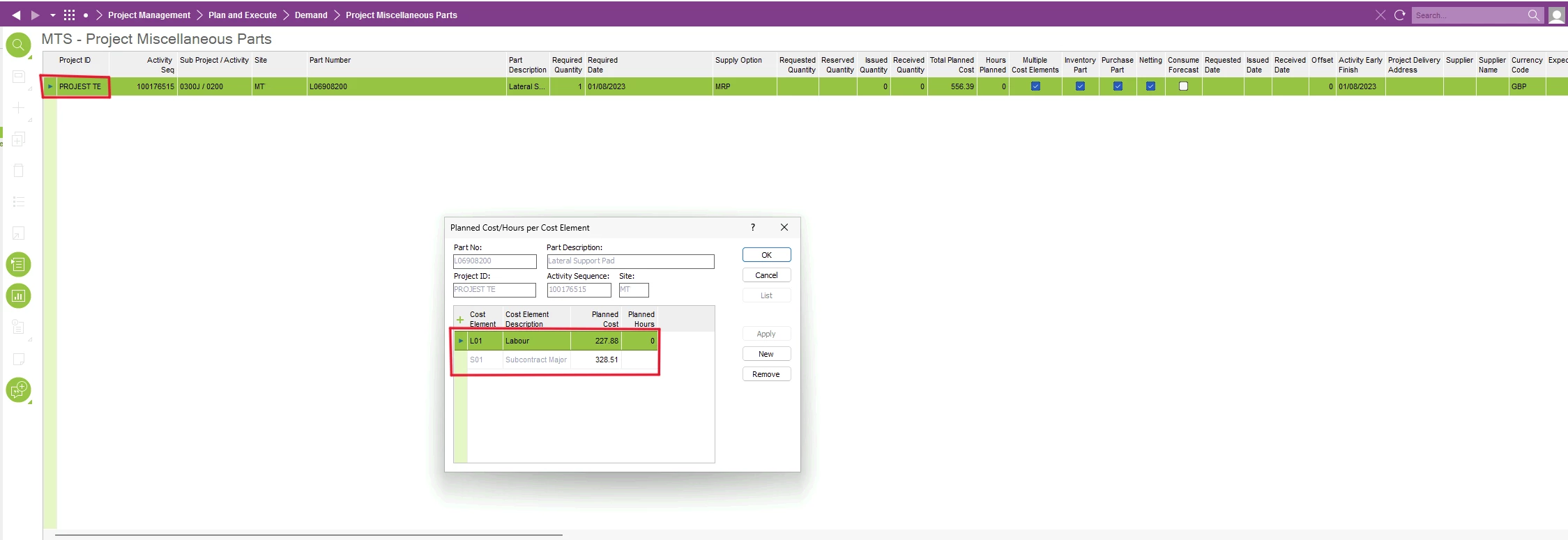Expand the chevron before Project Miscellaneous Parts
Viewport: 1568px width, 540px height.
click(337, 15)
